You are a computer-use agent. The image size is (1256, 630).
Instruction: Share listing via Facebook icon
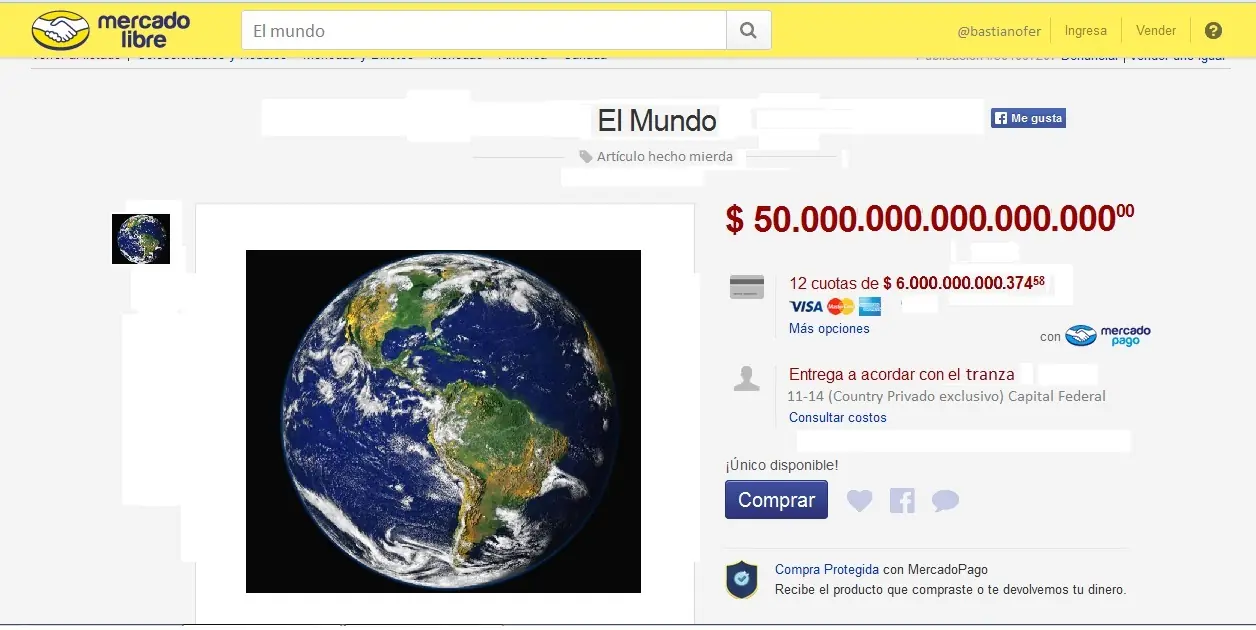[902, 500]
